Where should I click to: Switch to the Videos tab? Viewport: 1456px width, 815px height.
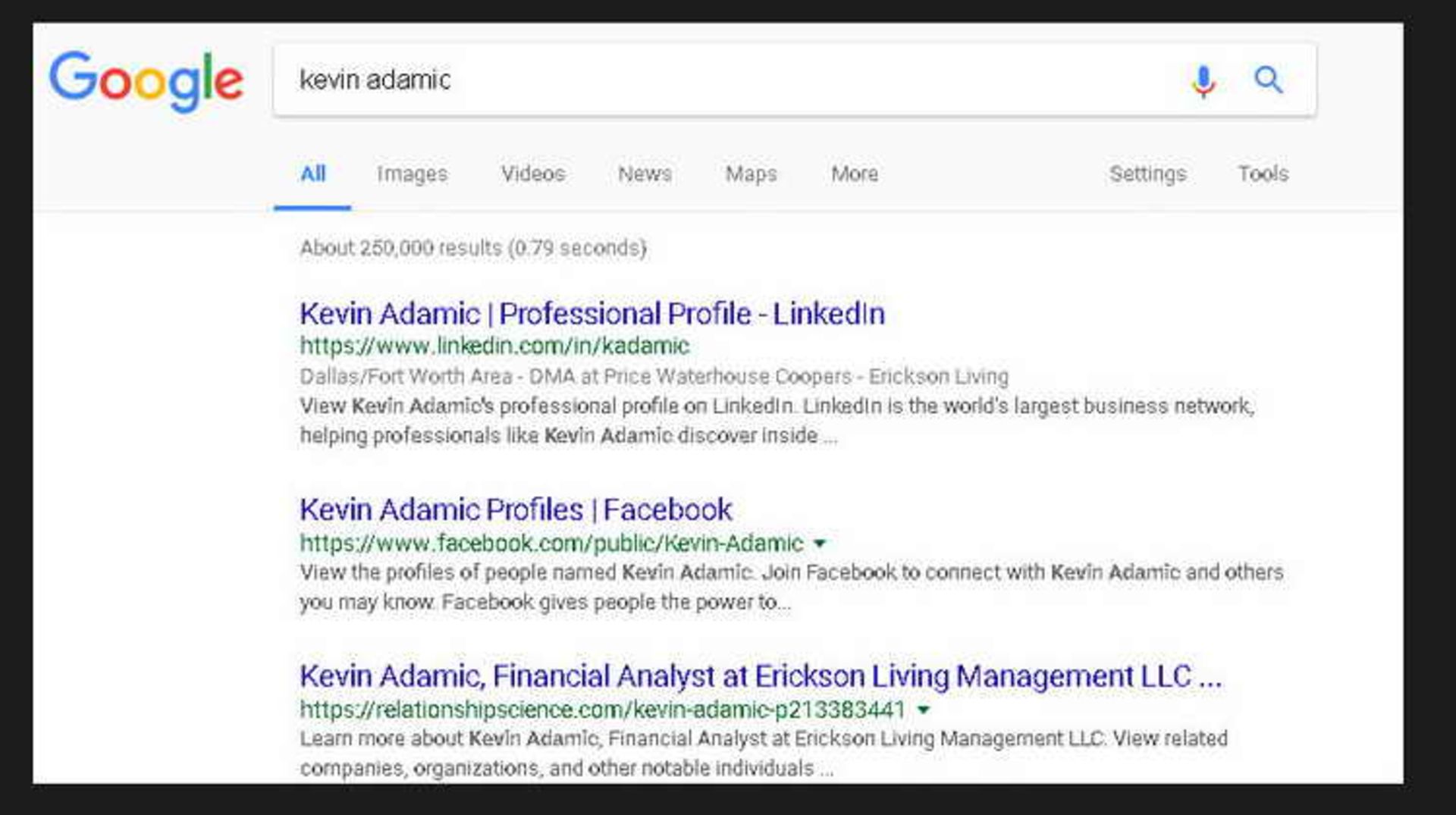coord(532,174)
